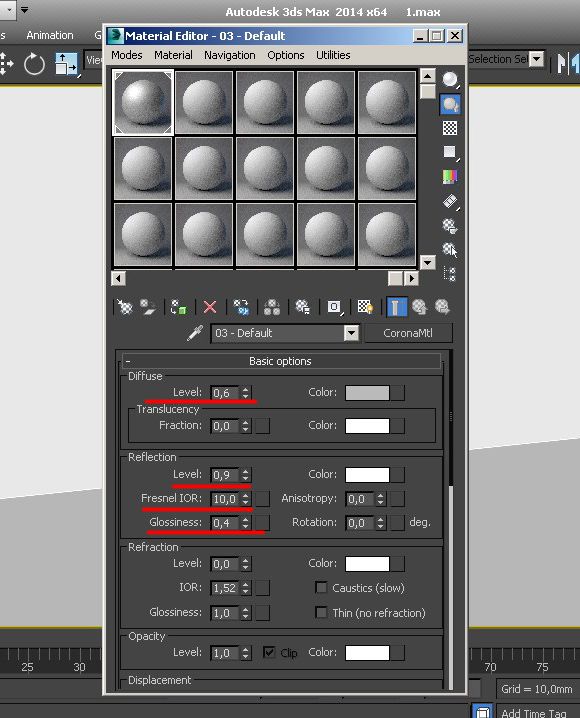Toggle Backlight icon in side toolbar
580x718 pixels.
click(x=450, y=104)
